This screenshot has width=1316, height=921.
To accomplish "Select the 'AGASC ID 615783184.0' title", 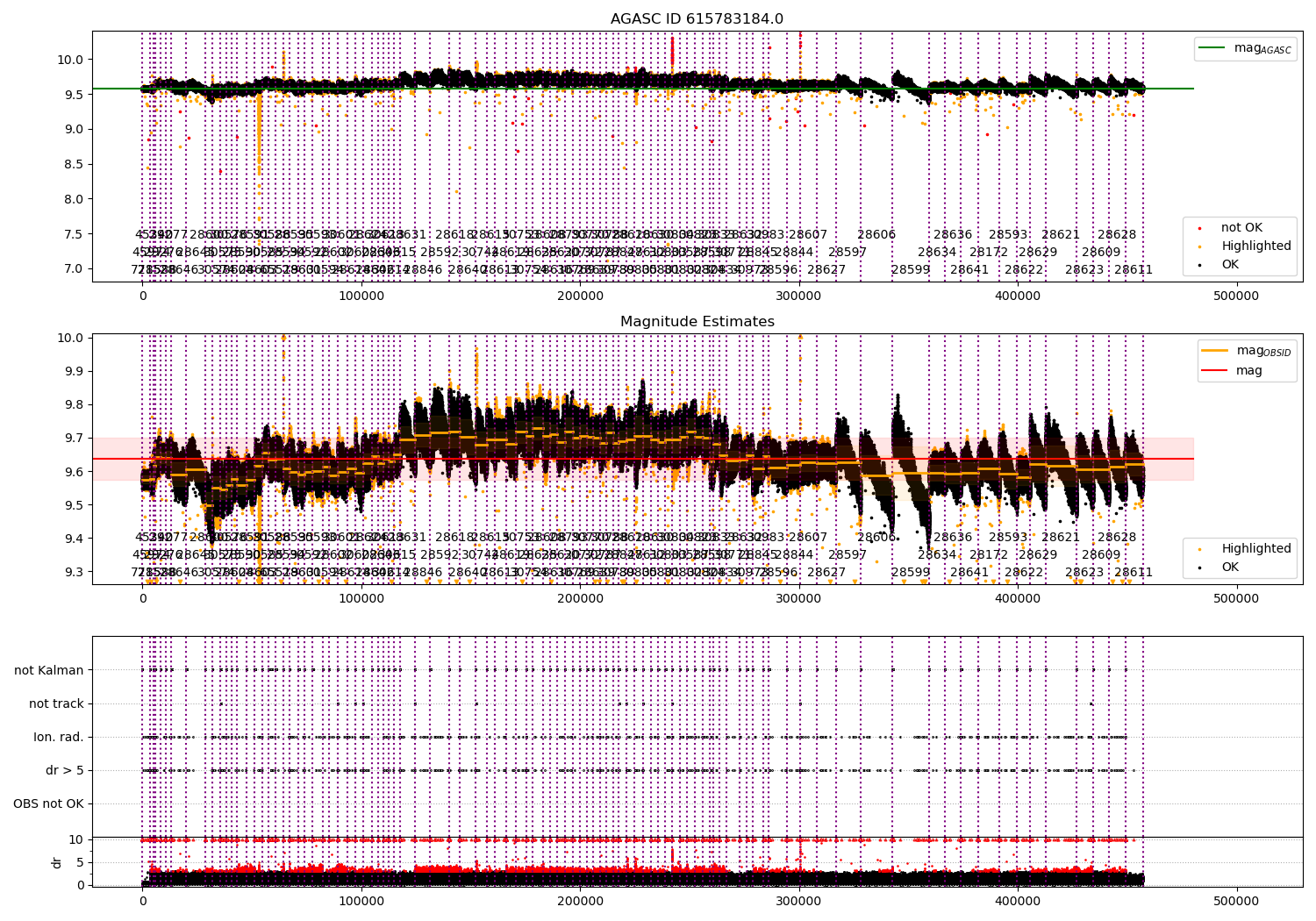I will pyautogui.click(x=697, y=19).
